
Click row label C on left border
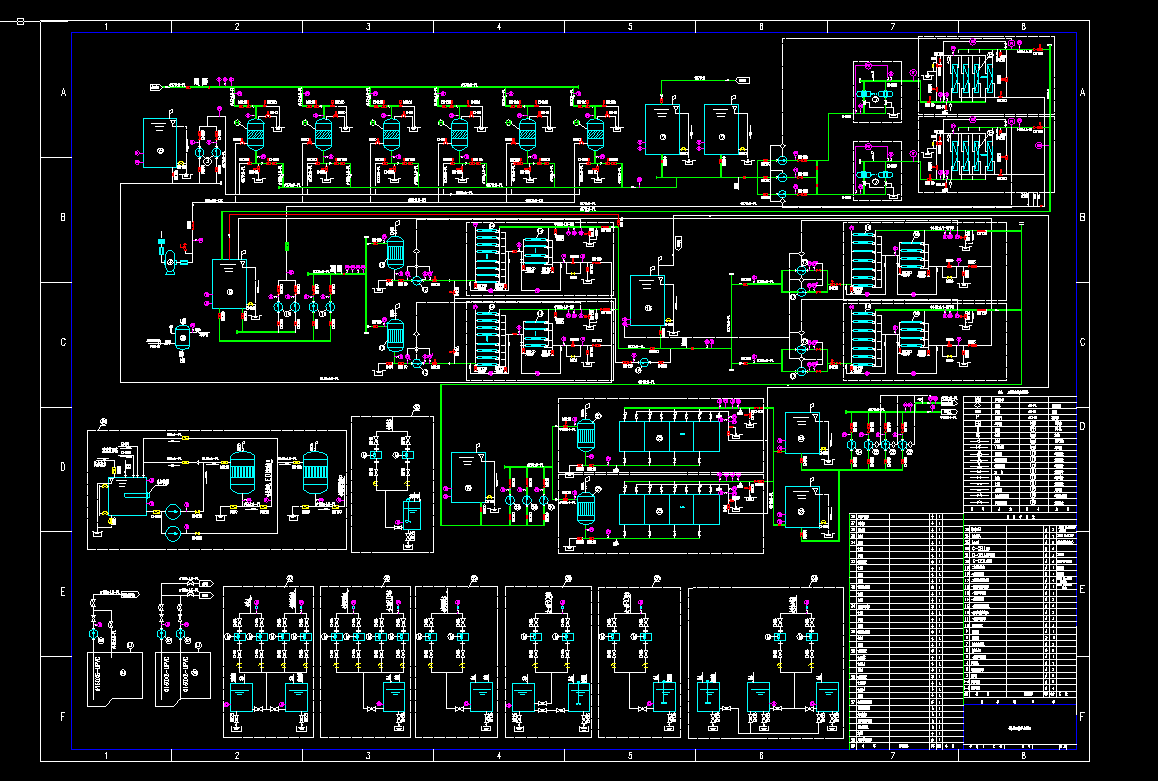click(x=63, y=342)
